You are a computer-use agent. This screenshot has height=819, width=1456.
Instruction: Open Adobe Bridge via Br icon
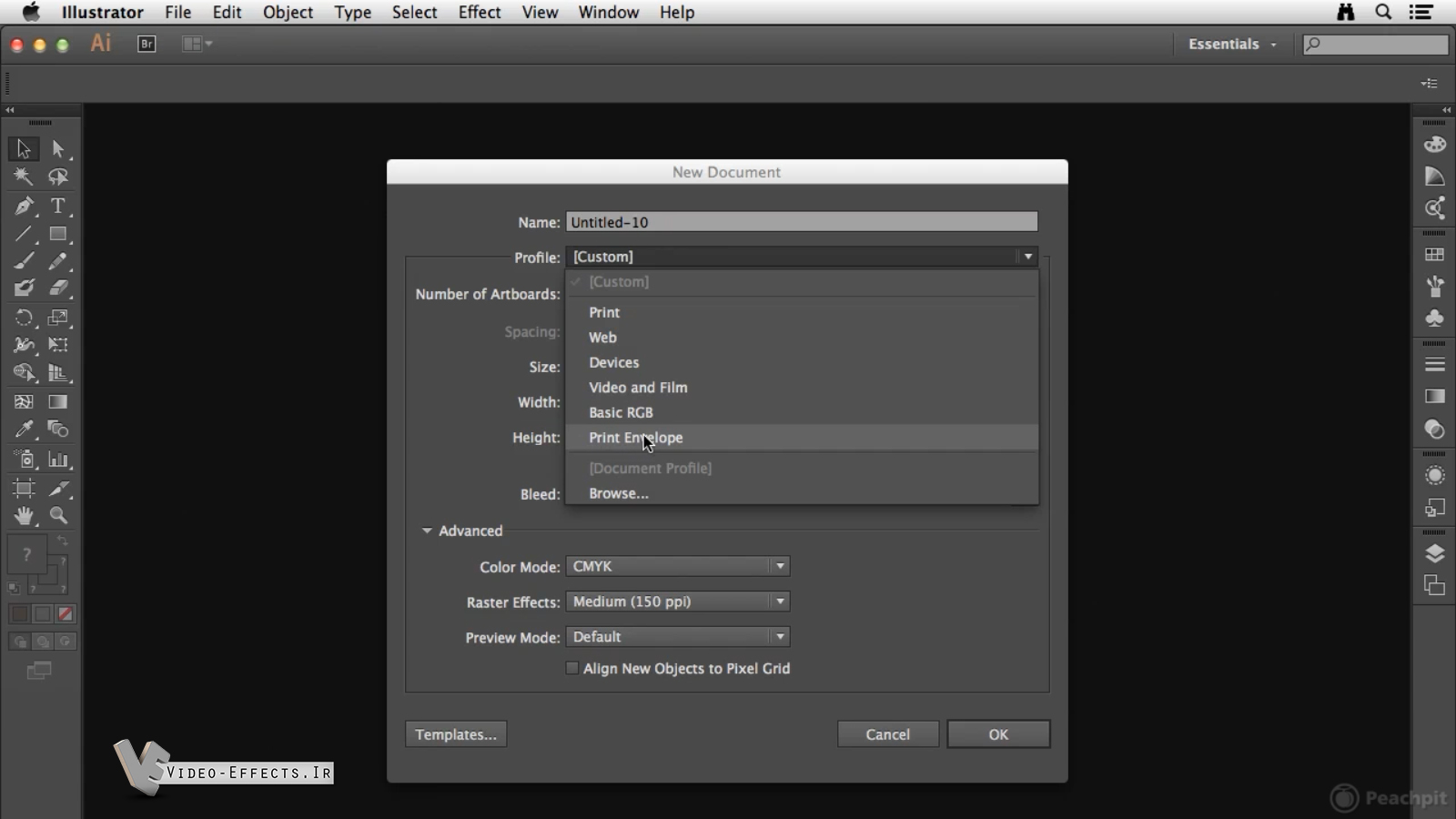tap(147, 44)
